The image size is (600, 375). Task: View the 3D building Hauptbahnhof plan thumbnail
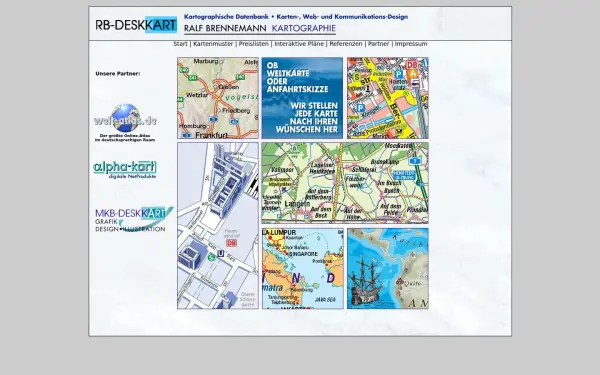pyautogui.click(x=218, y=226)
